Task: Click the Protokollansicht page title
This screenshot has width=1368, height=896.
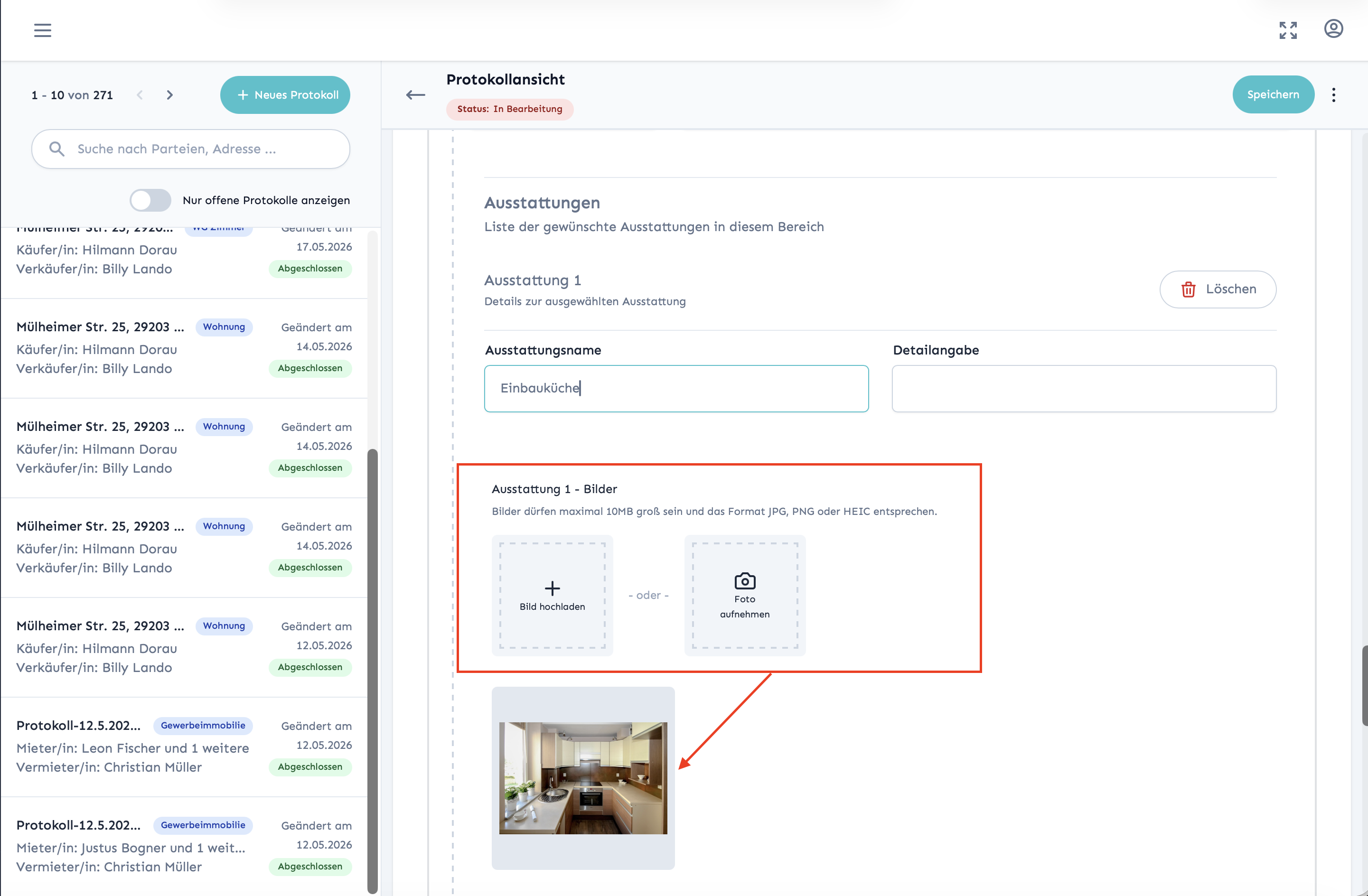Action: (x=506, y=79)
